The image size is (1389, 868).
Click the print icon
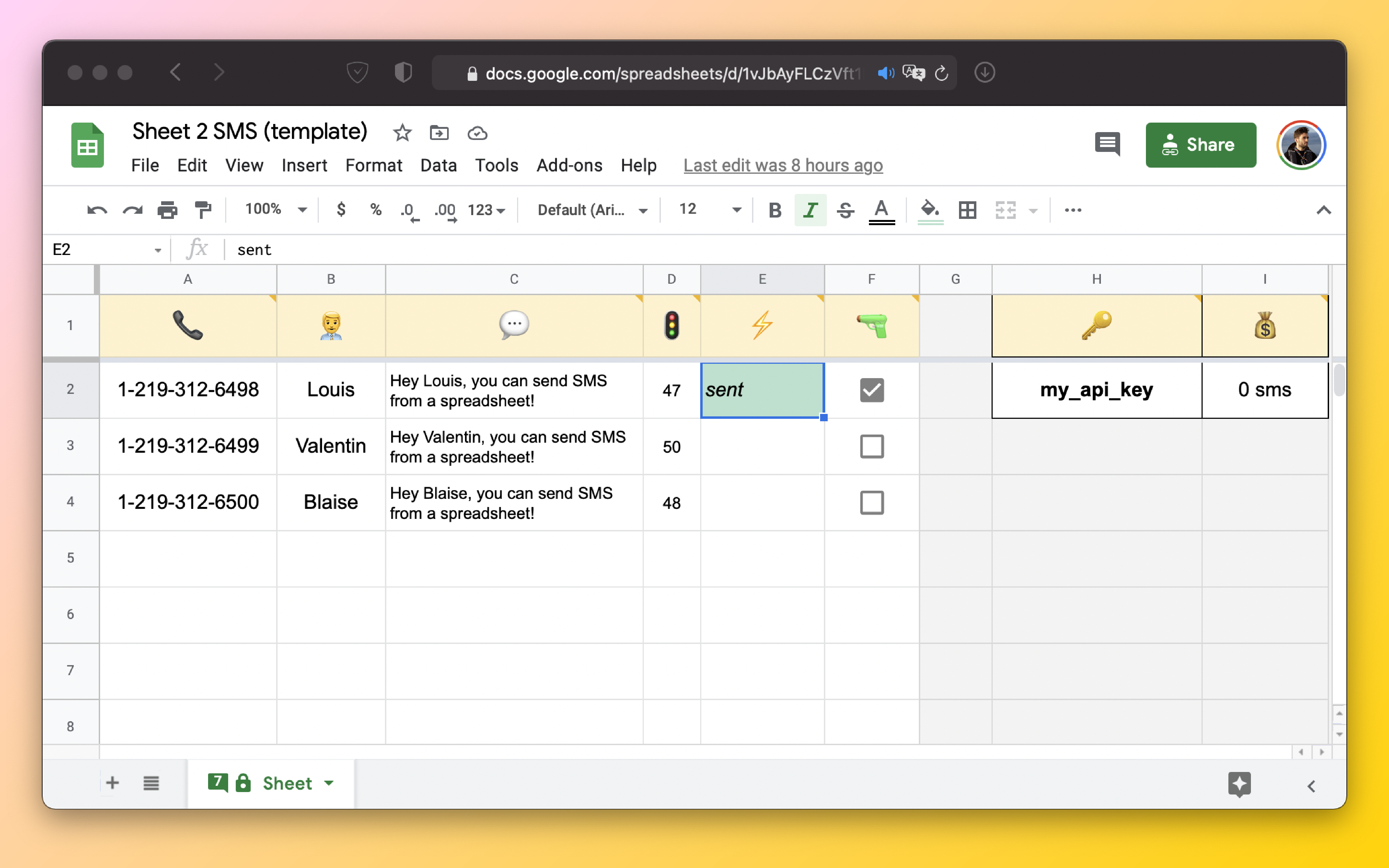[x=167, y=210]
